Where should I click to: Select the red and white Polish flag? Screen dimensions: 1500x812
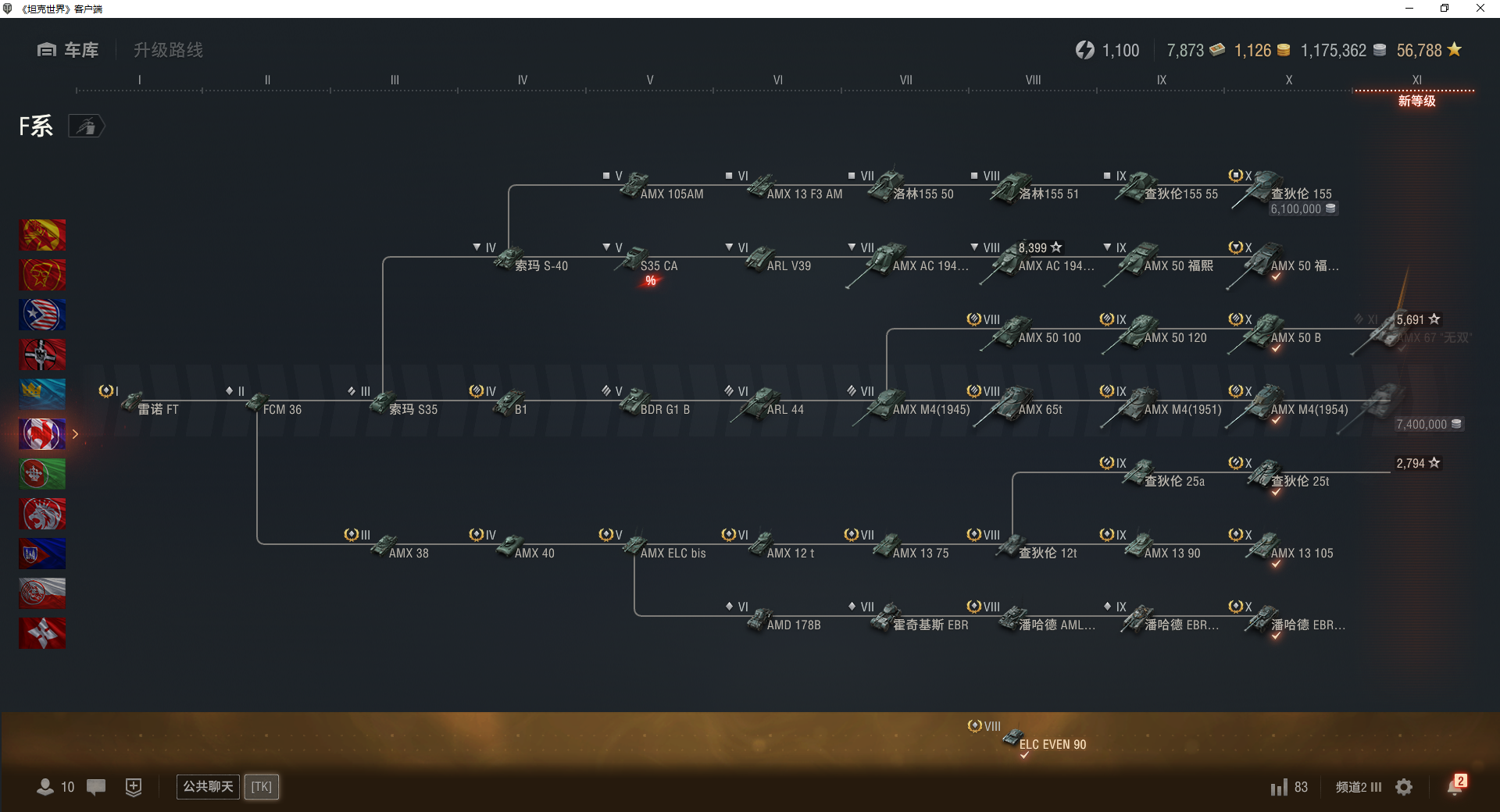(x=42, y=593)
